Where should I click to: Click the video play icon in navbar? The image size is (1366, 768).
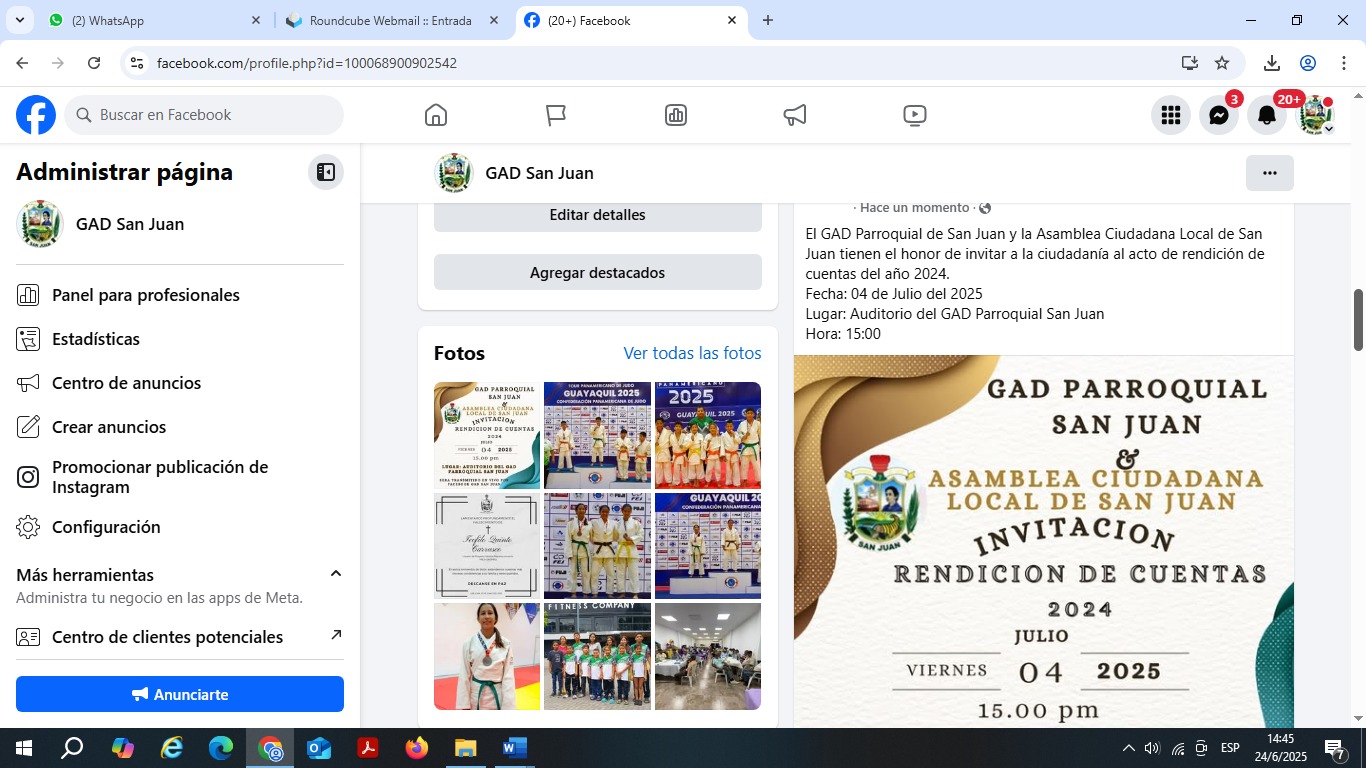[914, 115]
